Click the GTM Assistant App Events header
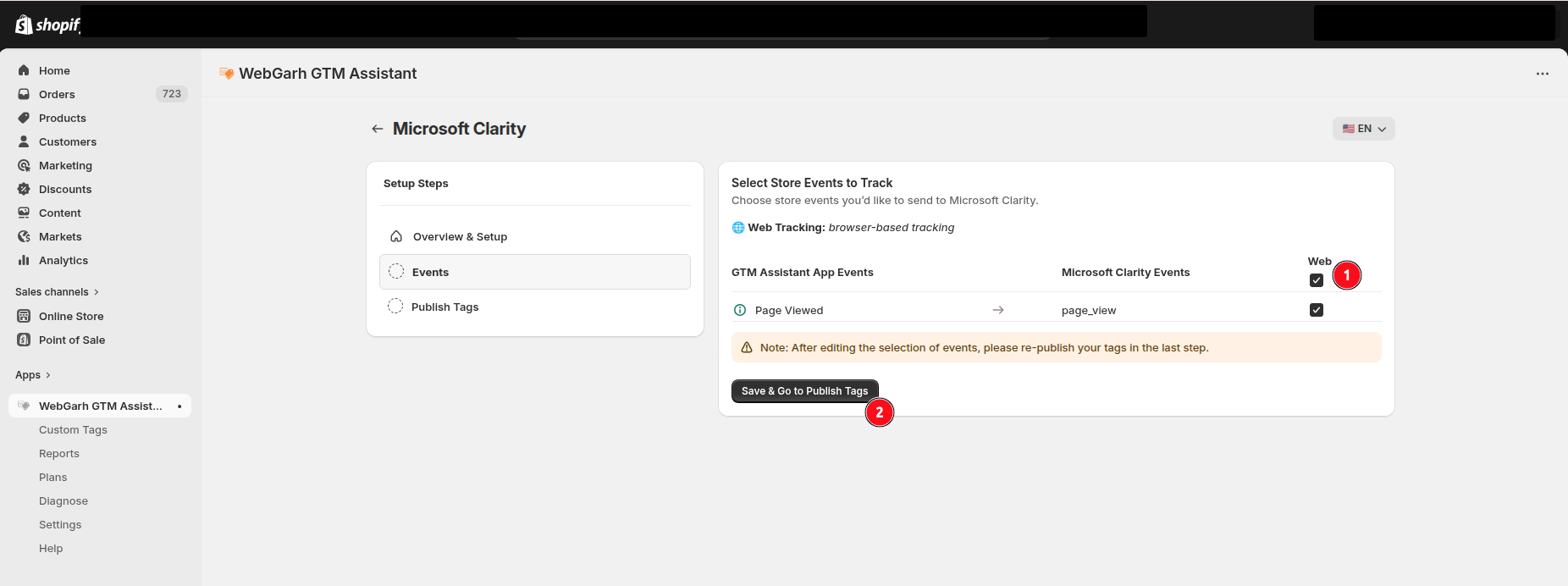This screenshot has height=586, width=1568. click(x=803, y=273)
